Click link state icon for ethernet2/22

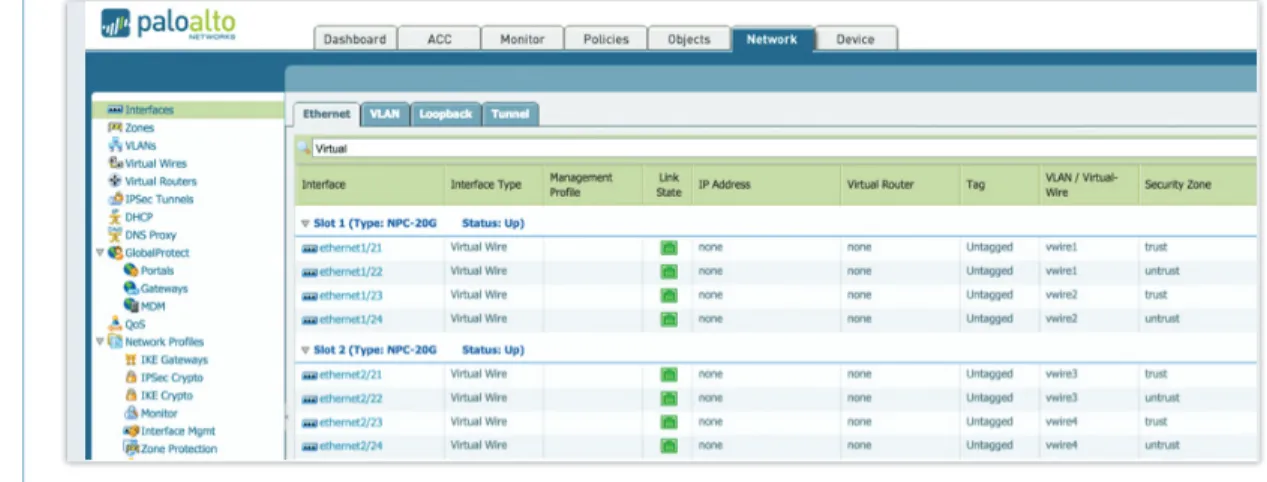[x=669, y=398]
